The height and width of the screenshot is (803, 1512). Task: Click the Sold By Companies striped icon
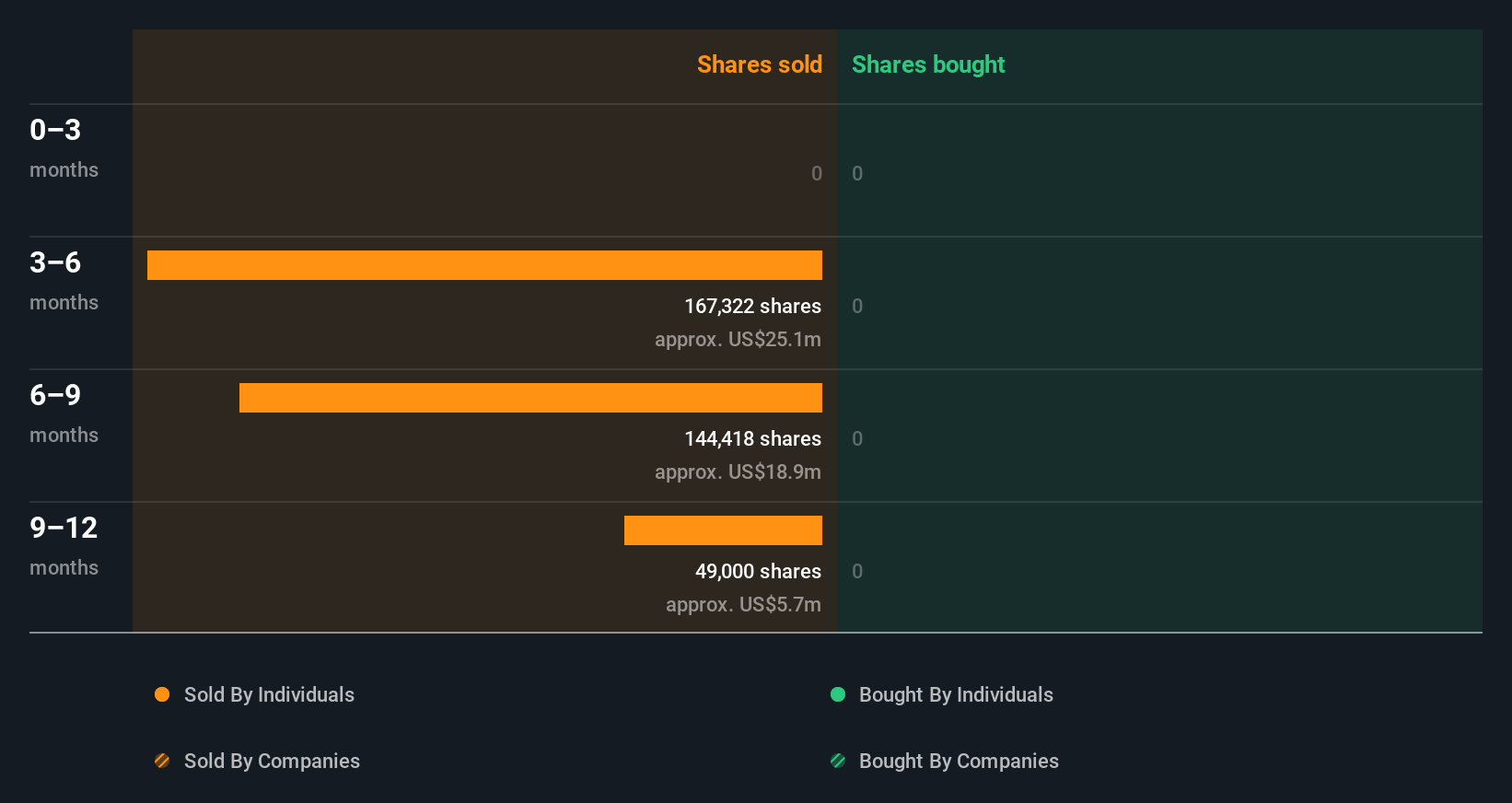point(162,761)
